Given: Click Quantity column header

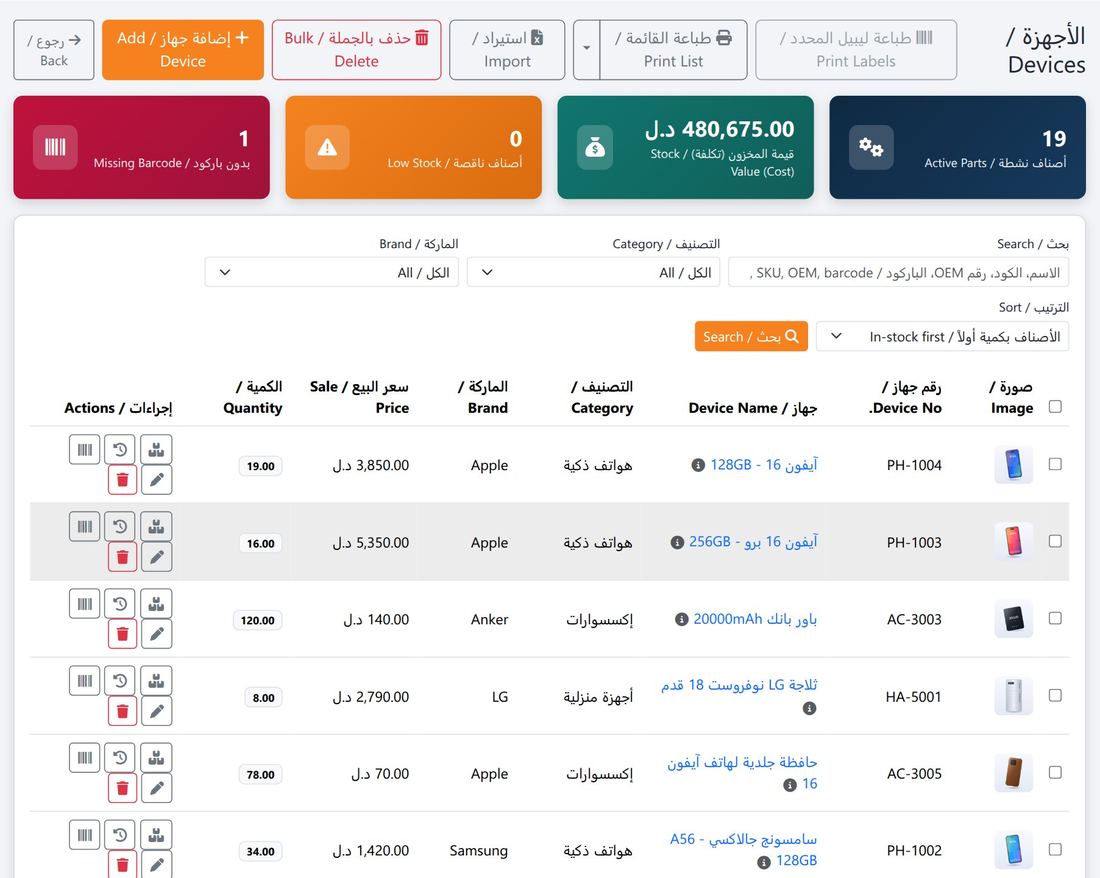Looking at the screenshot, I should pos(253,397).
